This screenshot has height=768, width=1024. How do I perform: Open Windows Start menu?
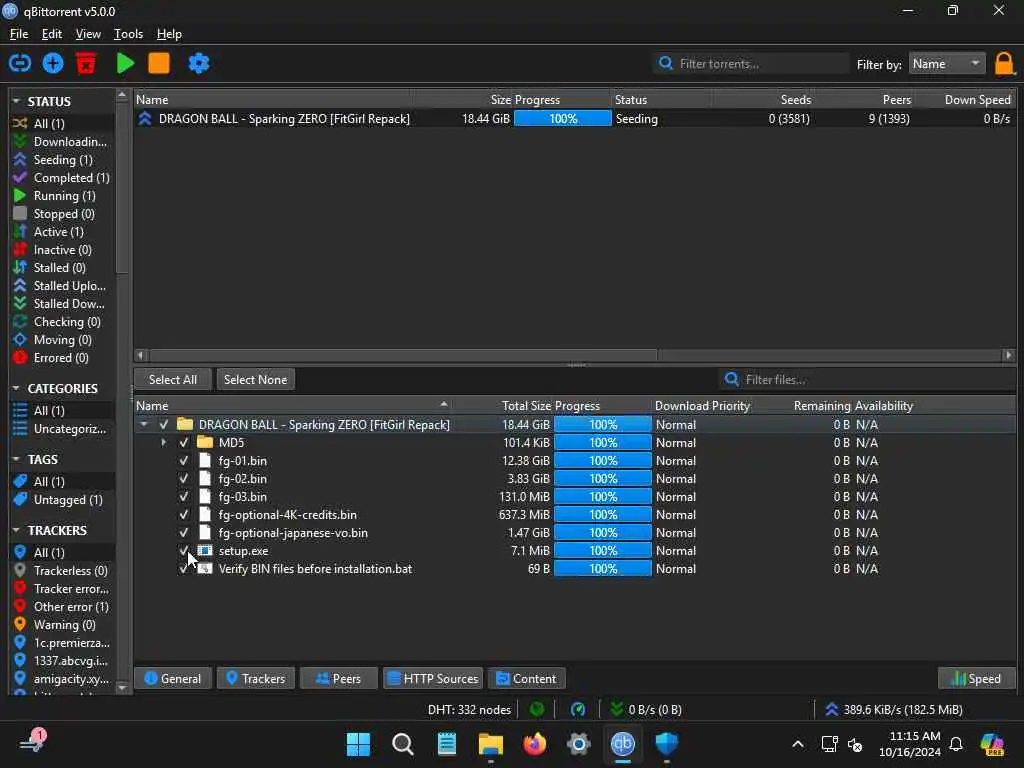point(358,744)
